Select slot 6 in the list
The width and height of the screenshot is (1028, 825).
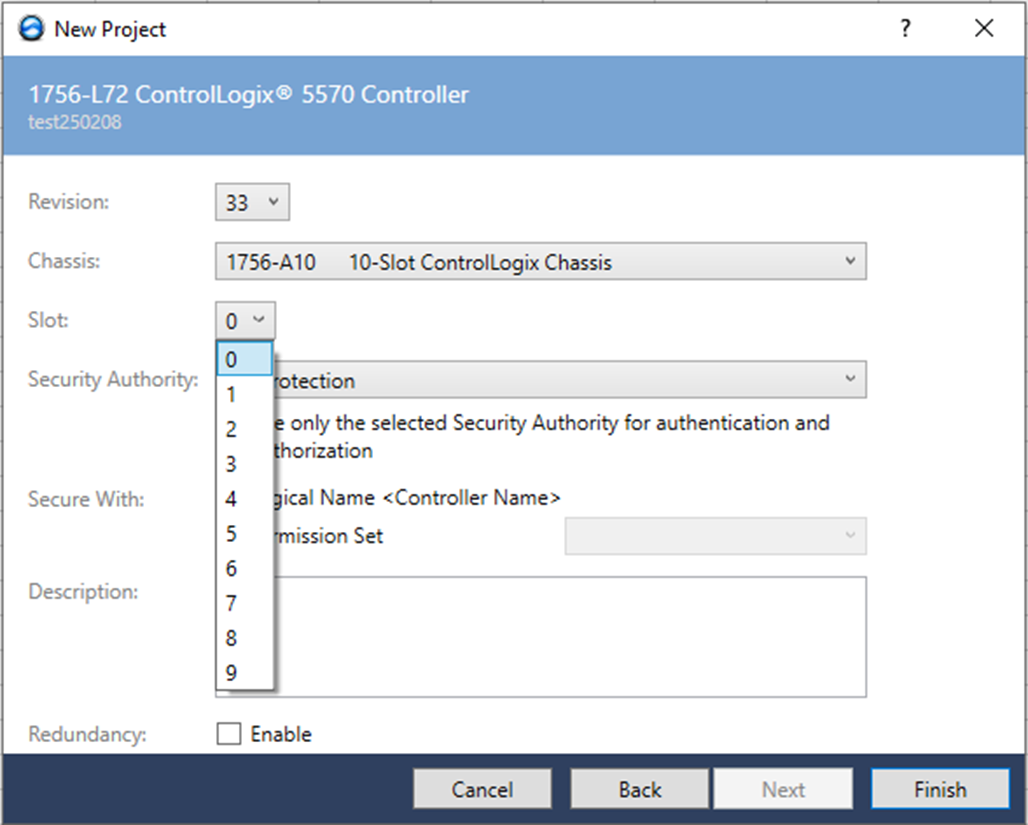tap(245, 568)
